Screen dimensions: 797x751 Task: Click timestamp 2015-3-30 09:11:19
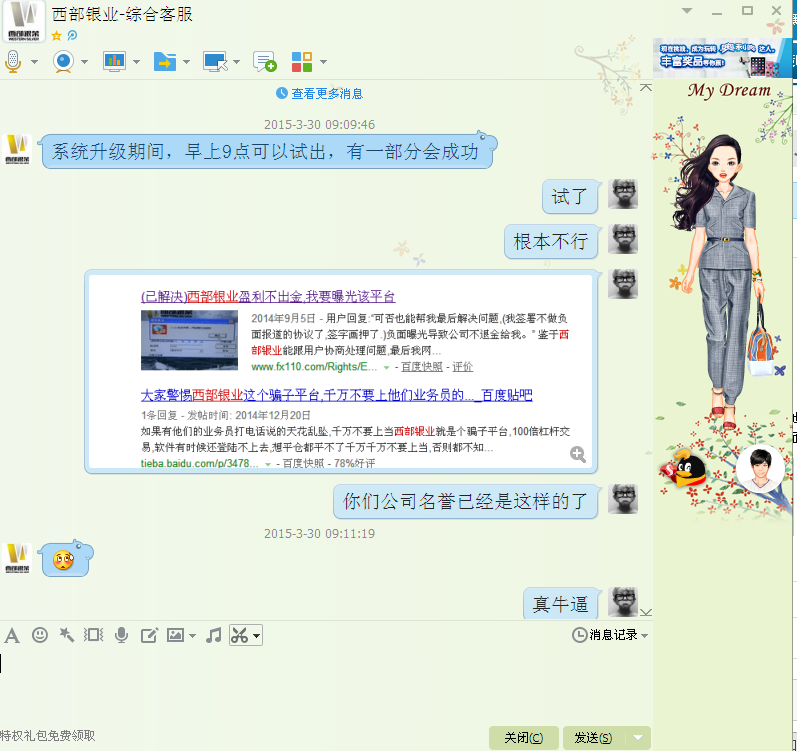click(320, 534)
